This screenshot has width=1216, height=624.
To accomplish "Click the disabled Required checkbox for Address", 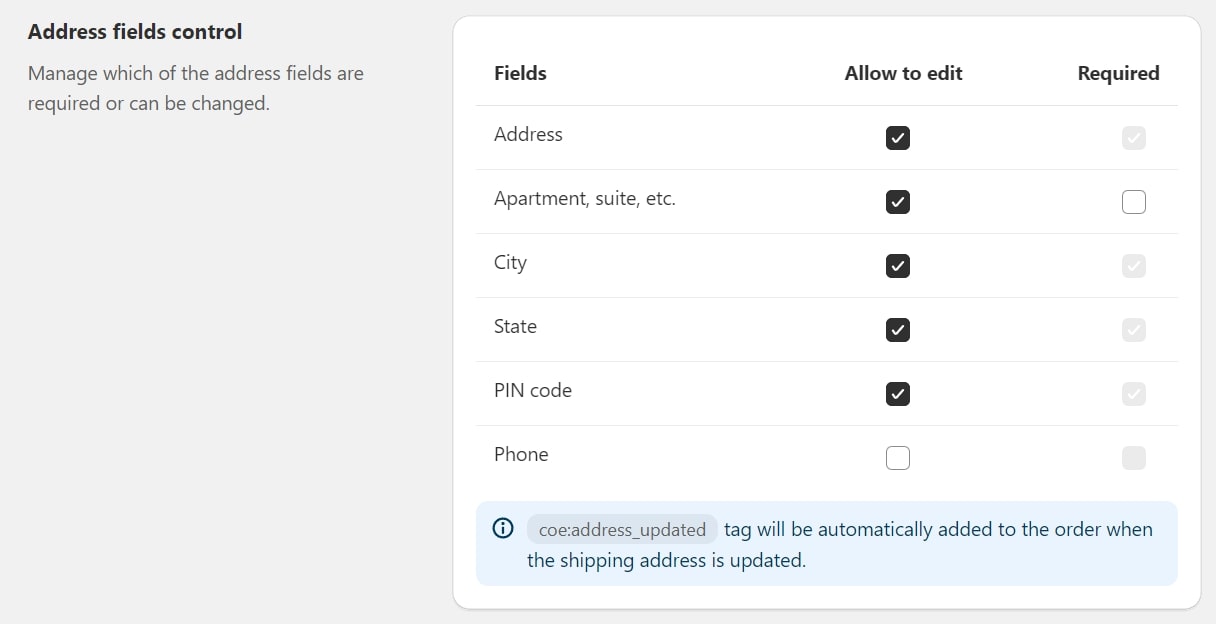I will coord(1133,138).
